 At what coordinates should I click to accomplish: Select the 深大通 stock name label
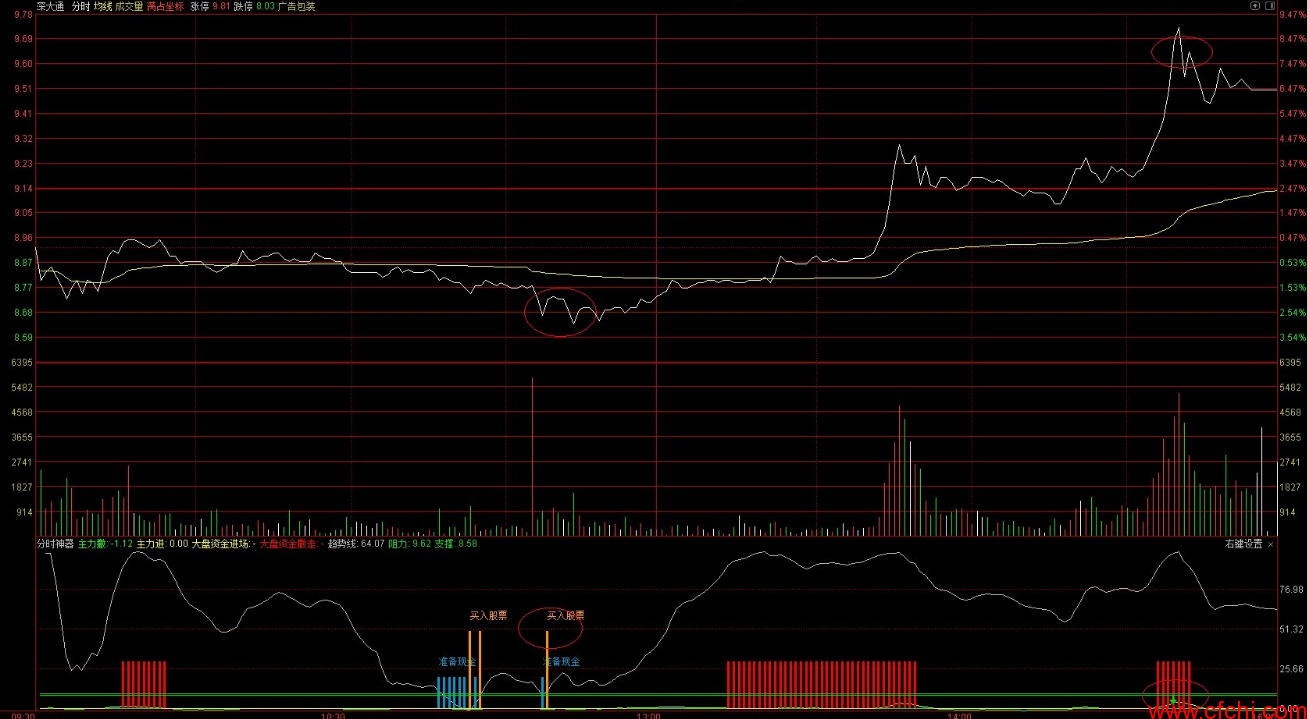click(x=50, y=6)
